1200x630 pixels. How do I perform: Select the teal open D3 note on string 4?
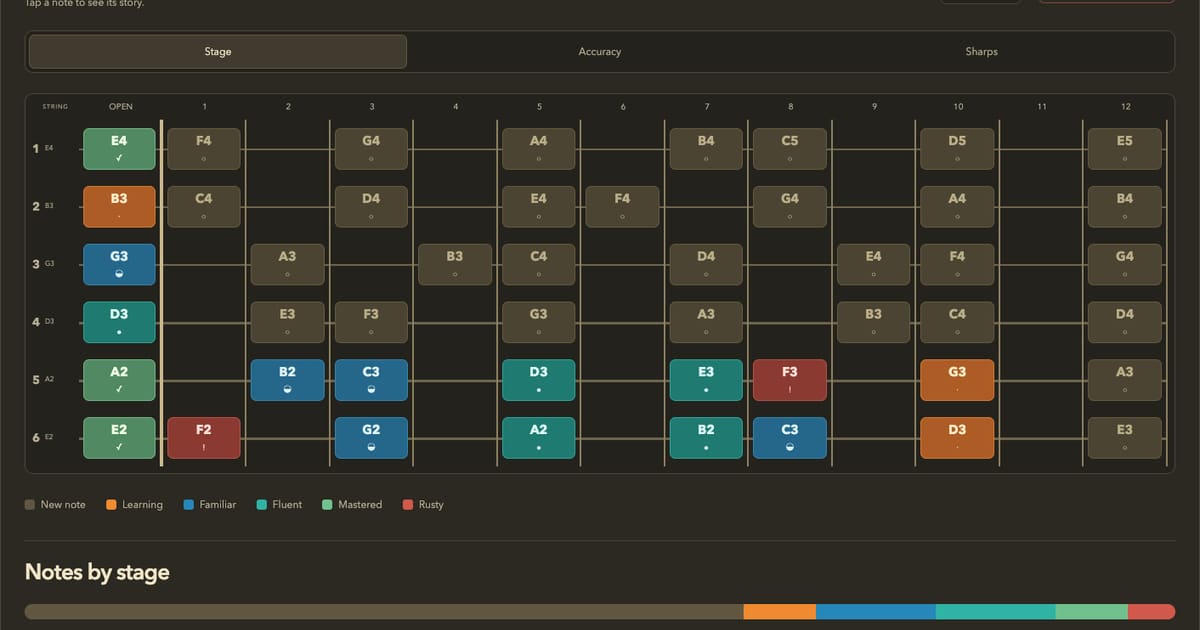120,322
